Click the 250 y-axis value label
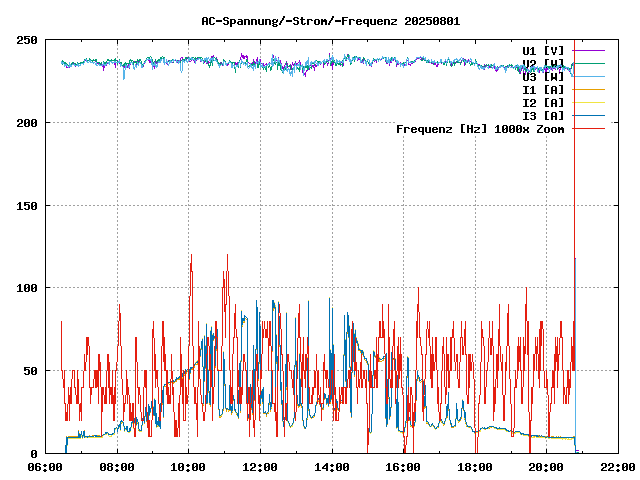The height and width of the screenshot is (480, 640). (27, 40)
